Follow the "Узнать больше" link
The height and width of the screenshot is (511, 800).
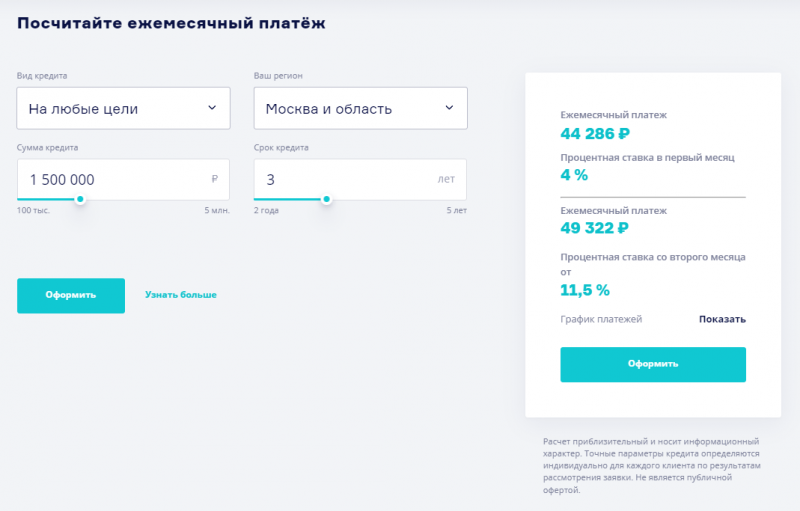[x=180, y=295]
